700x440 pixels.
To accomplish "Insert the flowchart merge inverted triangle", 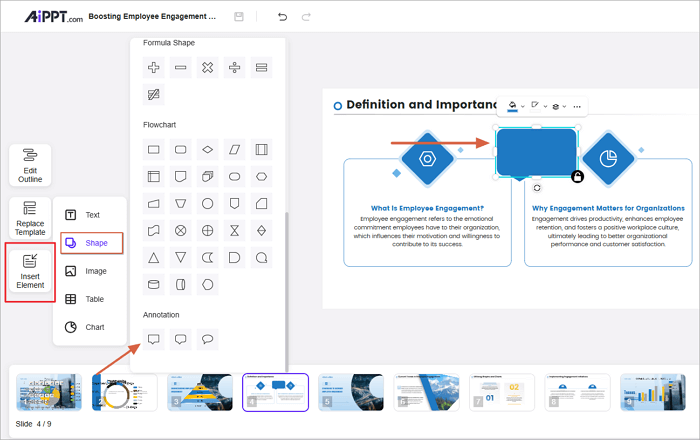I will tap(180, 257).
